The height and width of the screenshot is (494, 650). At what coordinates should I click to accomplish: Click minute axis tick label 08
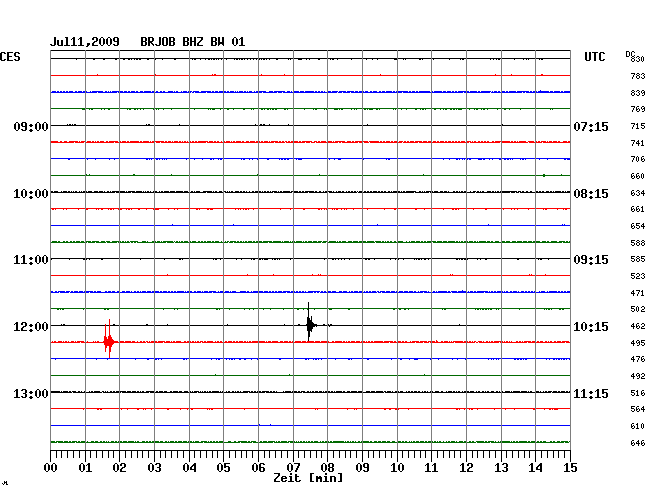(327, 468)
